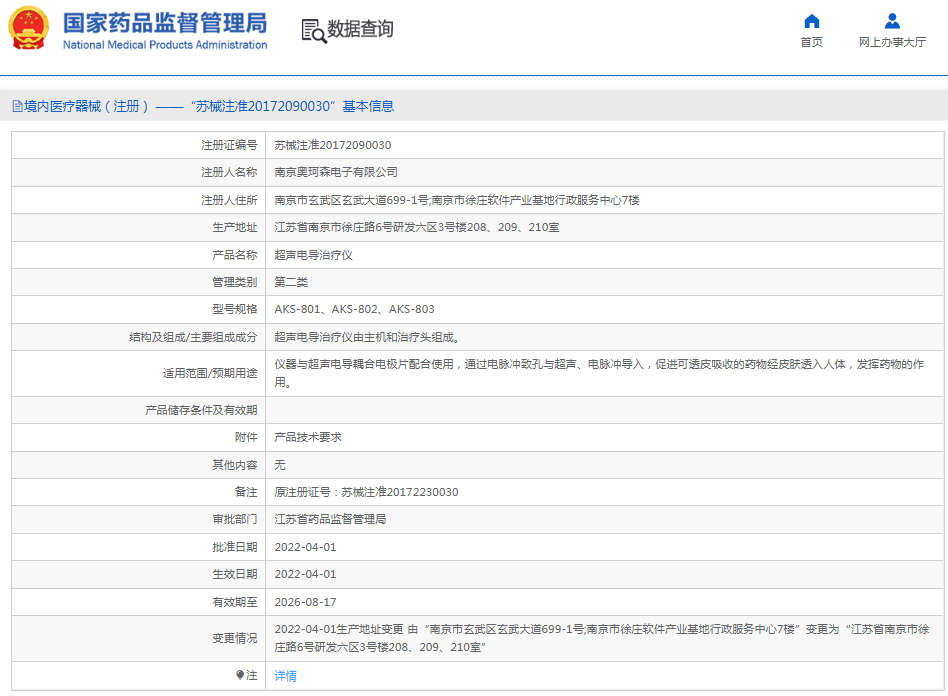This screenshot has height=696, width=948.
Task: Click registrant name 南京奥珂森电子有限公司
Action: [x=336, y=172]
